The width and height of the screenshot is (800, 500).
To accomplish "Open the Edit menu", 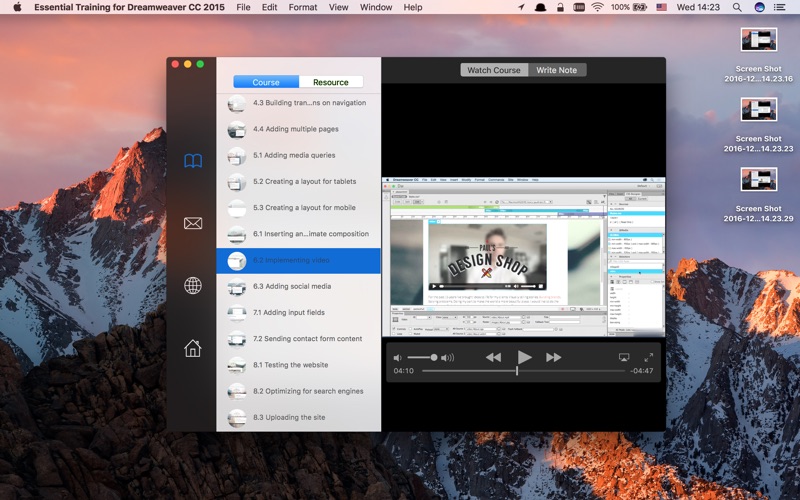I will [269, 7].
